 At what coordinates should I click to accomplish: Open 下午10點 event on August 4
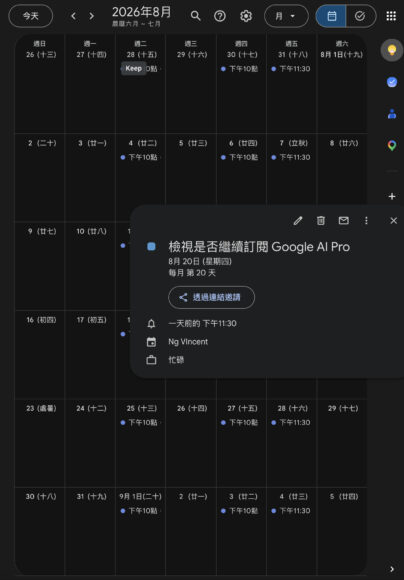[139, 157]
